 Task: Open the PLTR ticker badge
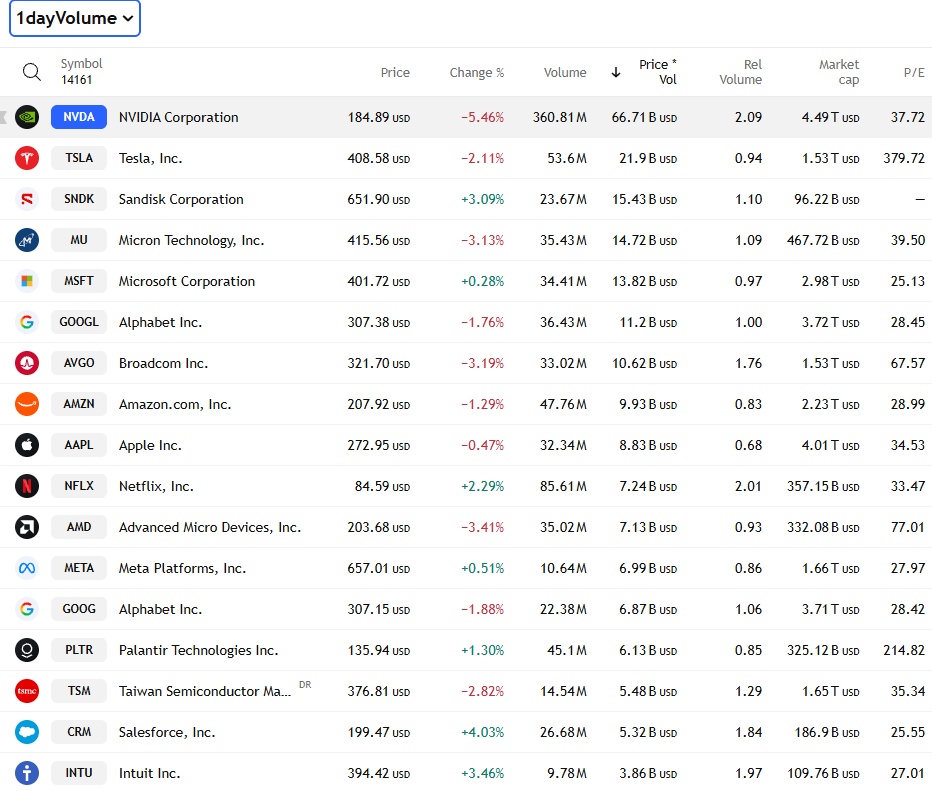[x=79, y=650]
